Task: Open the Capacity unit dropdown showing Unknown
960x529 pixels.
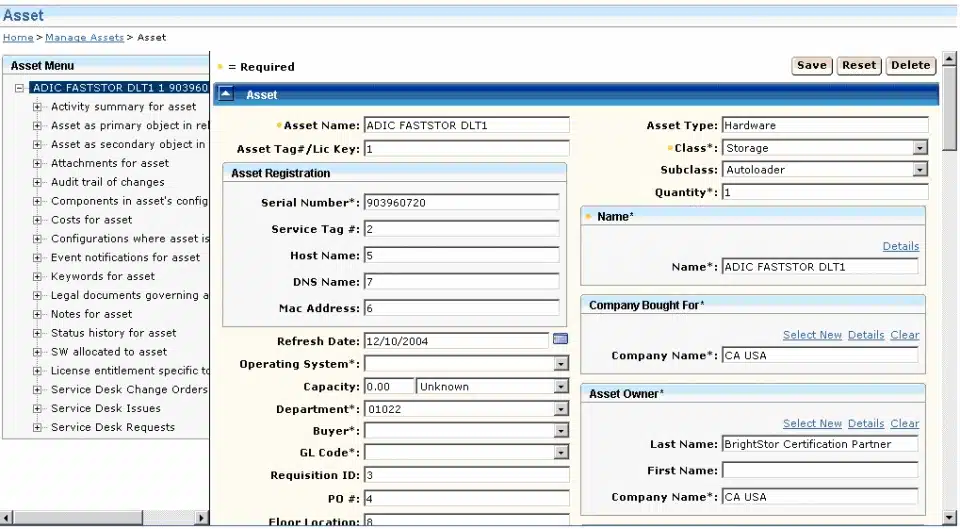Action: [x=561, y=387]
